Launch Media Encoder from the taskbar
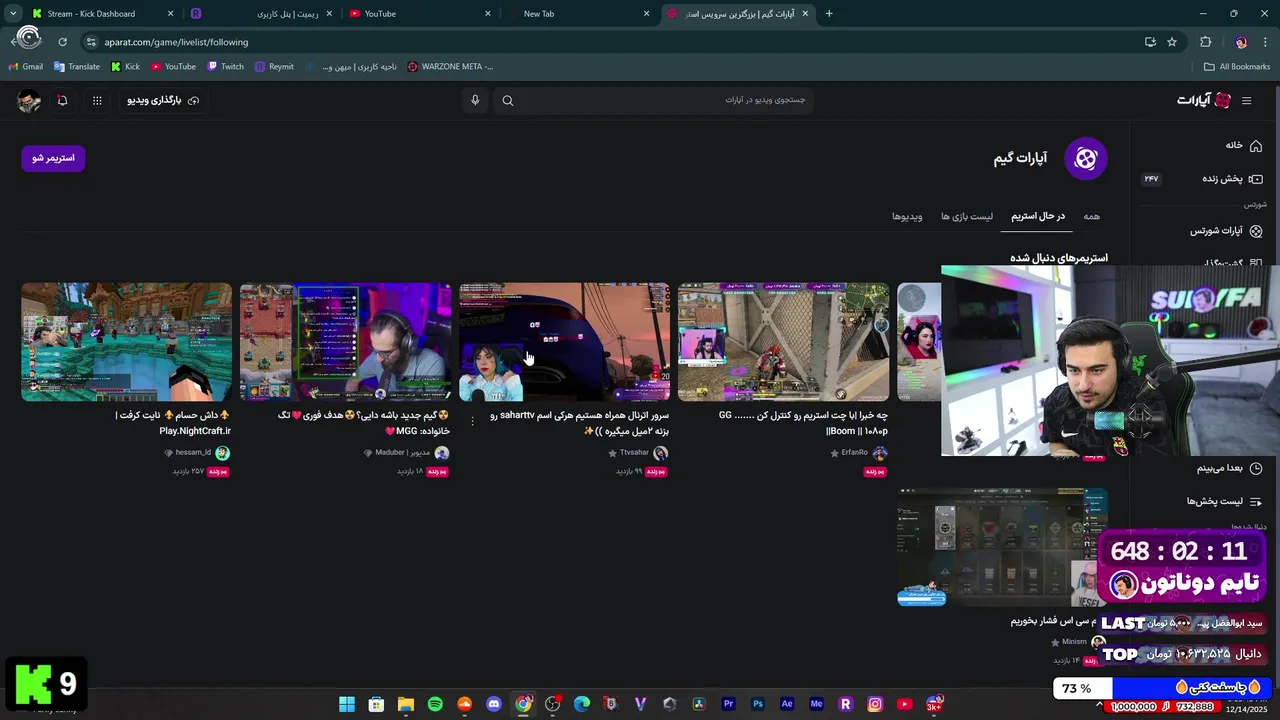 pos(817,704)
